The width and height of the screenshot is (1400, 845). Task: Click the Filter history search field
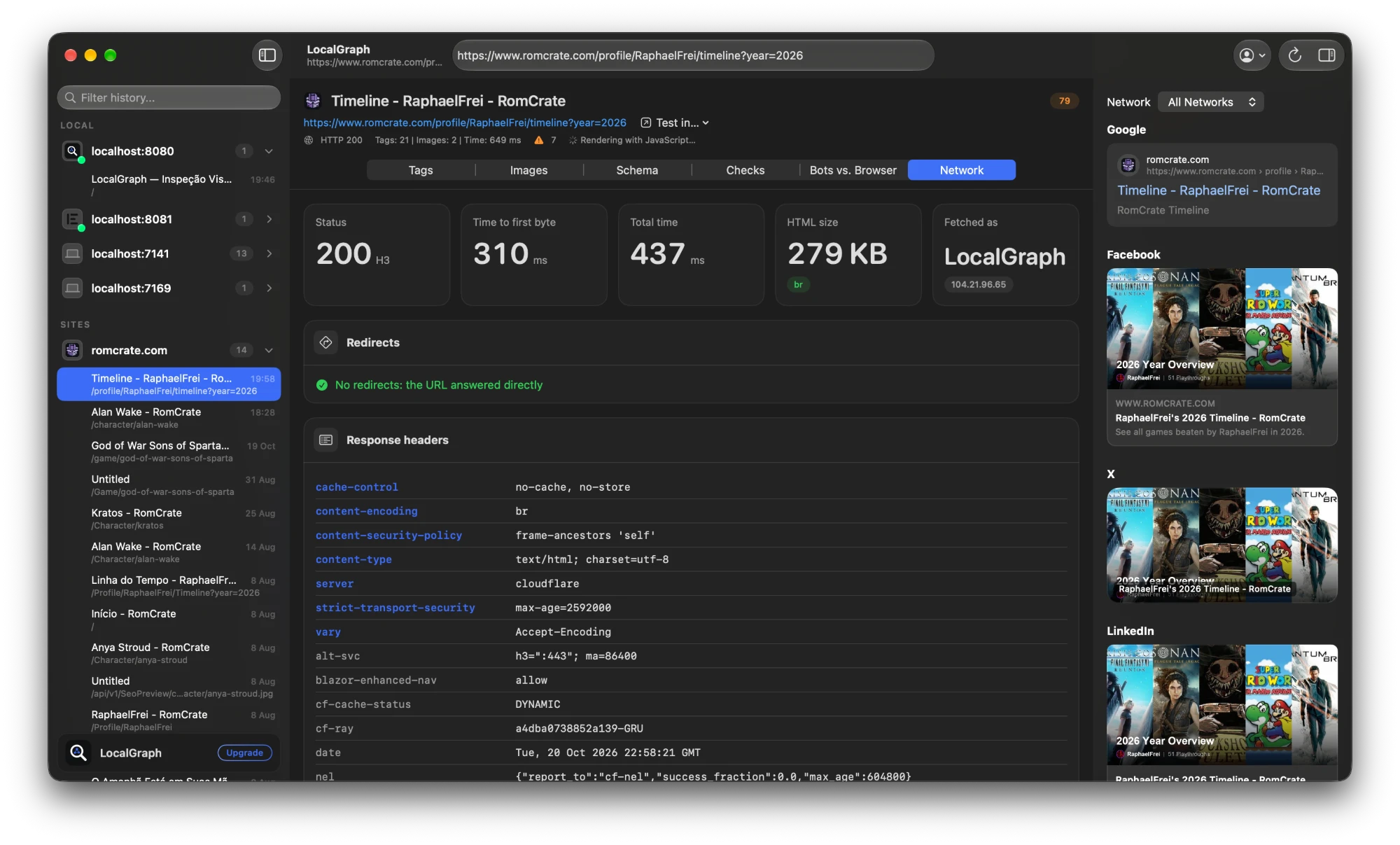click(x=169, y=97)
